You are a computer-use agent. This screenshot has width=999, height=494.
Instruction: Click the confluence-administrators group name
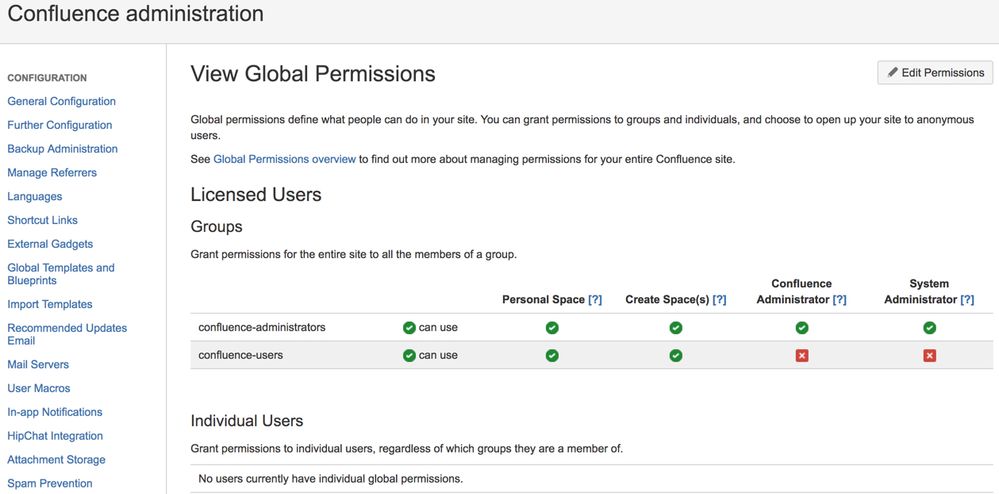point(262,328)
